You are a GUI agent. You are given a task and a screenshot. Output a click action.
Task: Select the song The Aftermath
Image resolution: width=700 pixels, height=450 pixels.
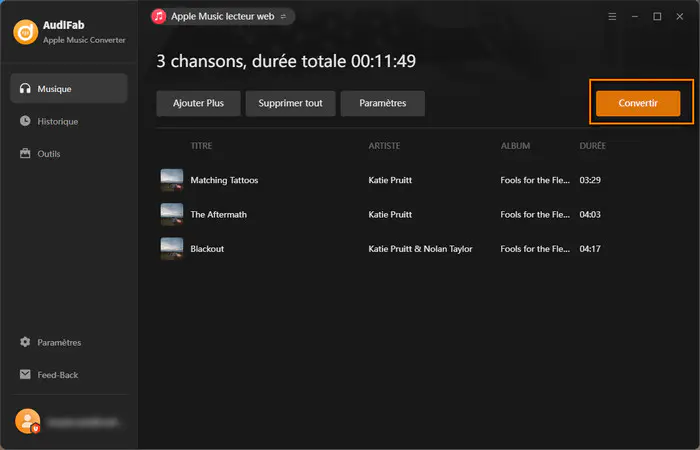click(218, 215)
